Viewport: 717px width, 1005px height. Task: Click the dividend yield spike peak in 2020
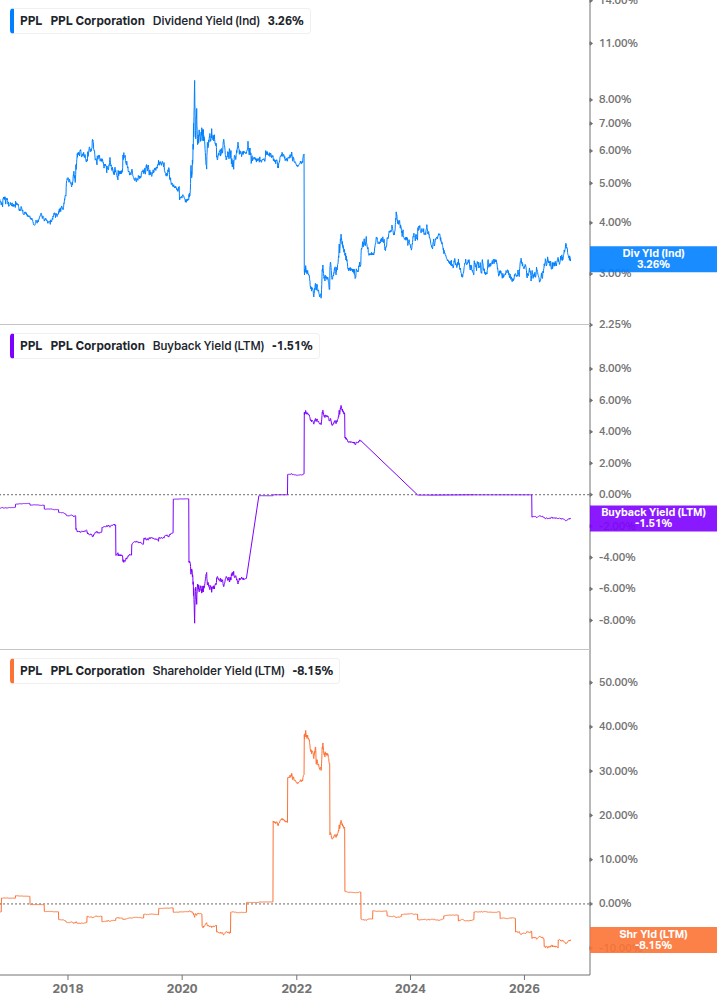[195, 81]
